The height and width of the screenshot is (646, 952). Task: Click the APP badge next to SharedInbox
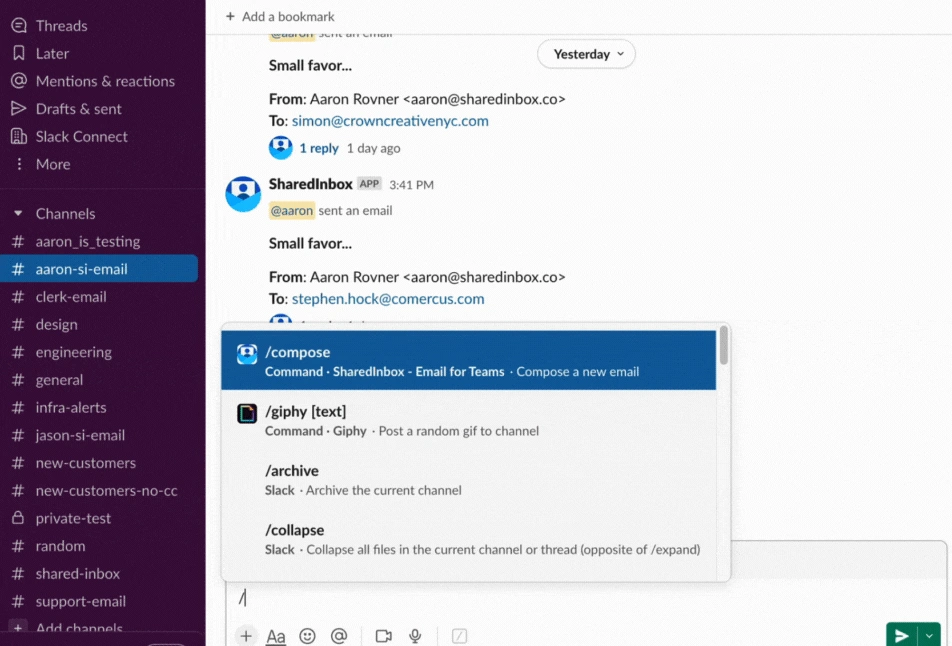tap(369, 184)
